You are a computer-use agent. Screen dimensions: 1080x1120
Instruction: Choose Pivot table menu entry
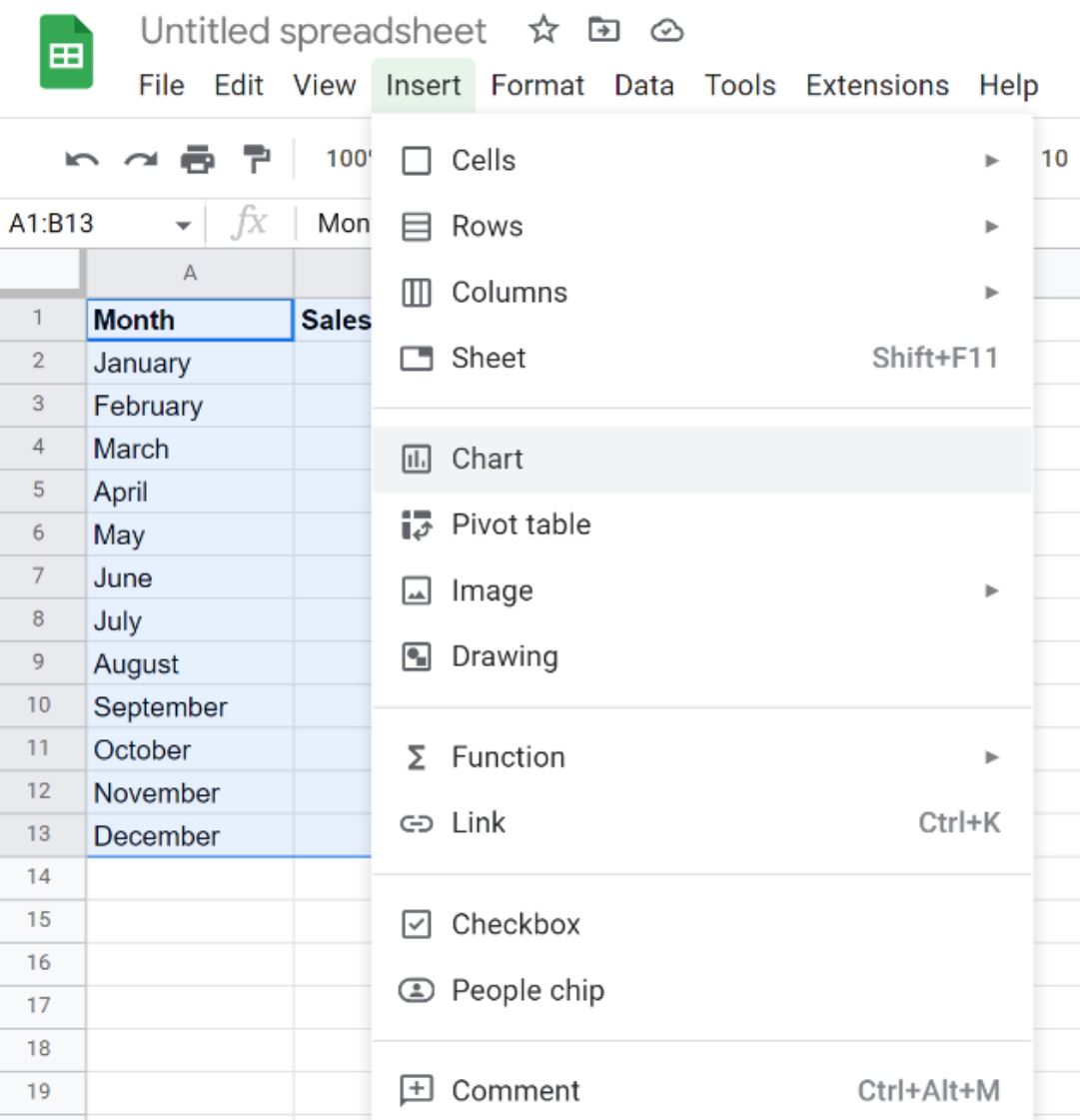702,525
